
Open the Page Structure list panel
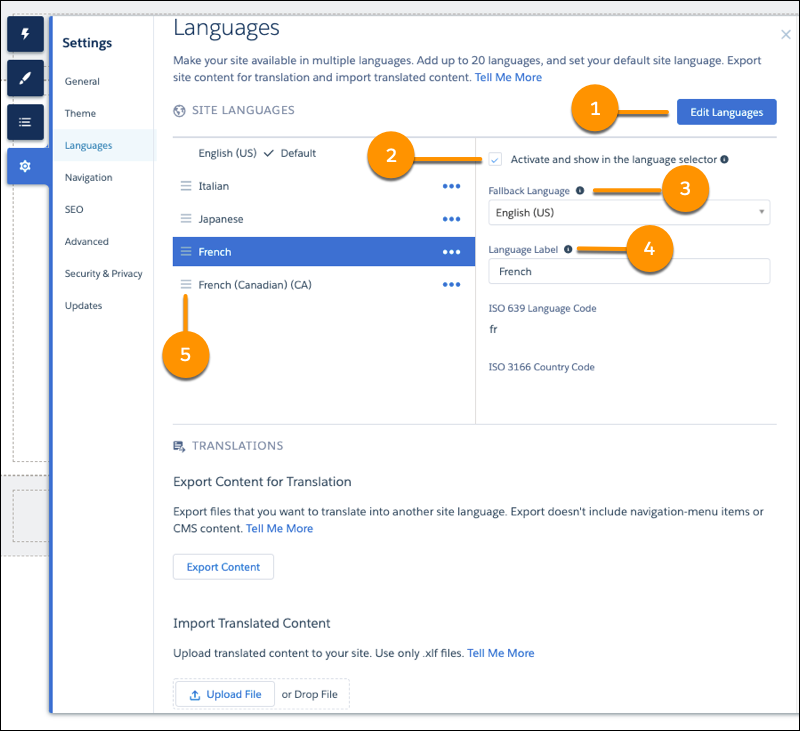point(24,121)
